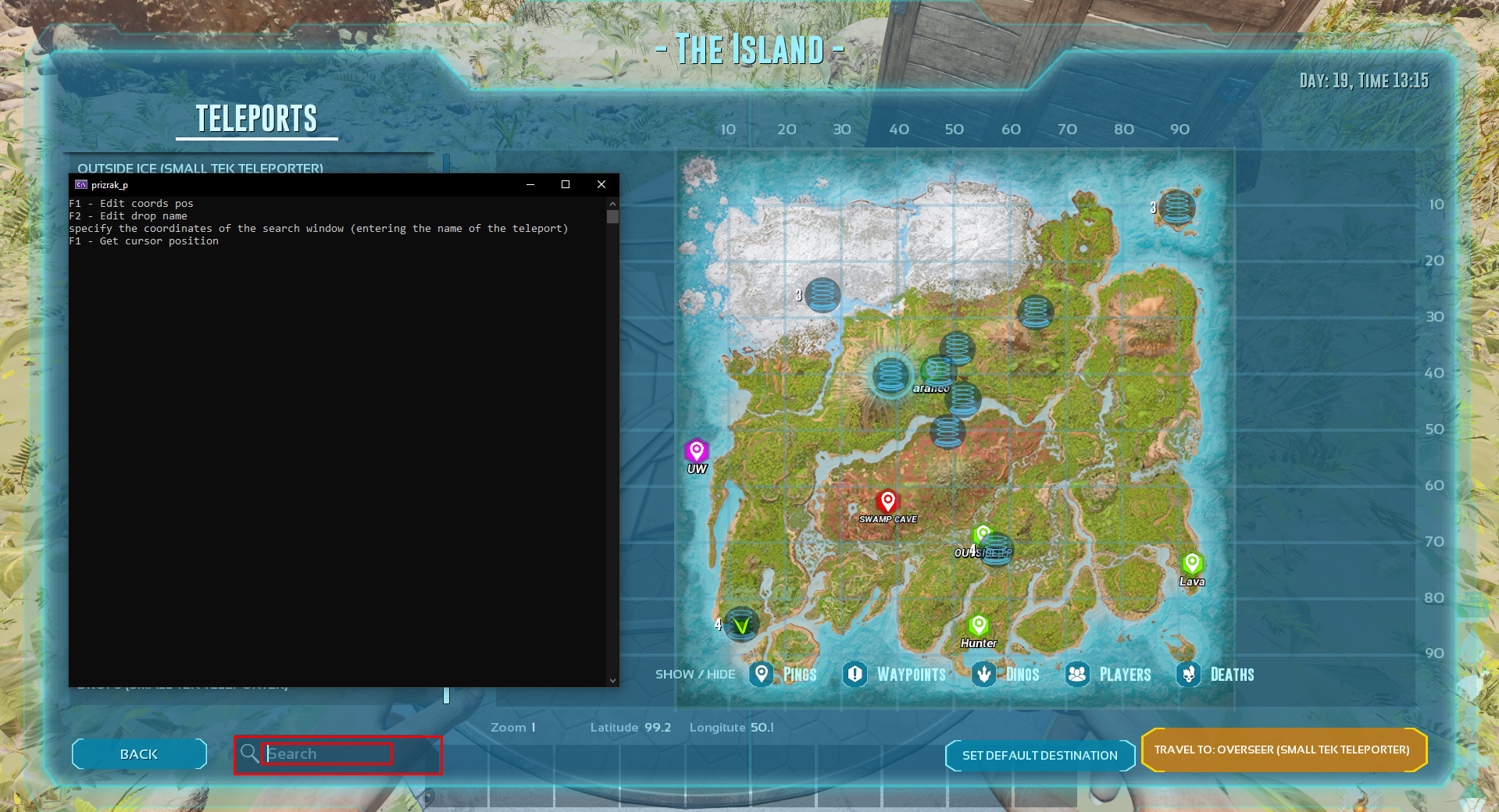Click the Waypoints label text
The width and height of the screenshot is (1499, 812).
point(912,675)
